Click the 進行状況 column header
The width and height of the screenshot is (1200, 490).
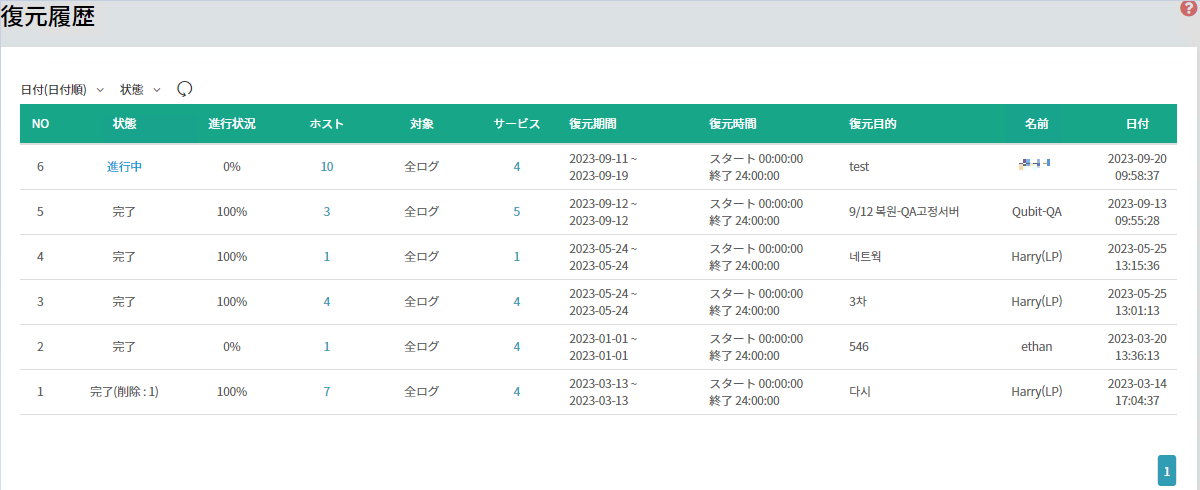[x=232, y=124]
